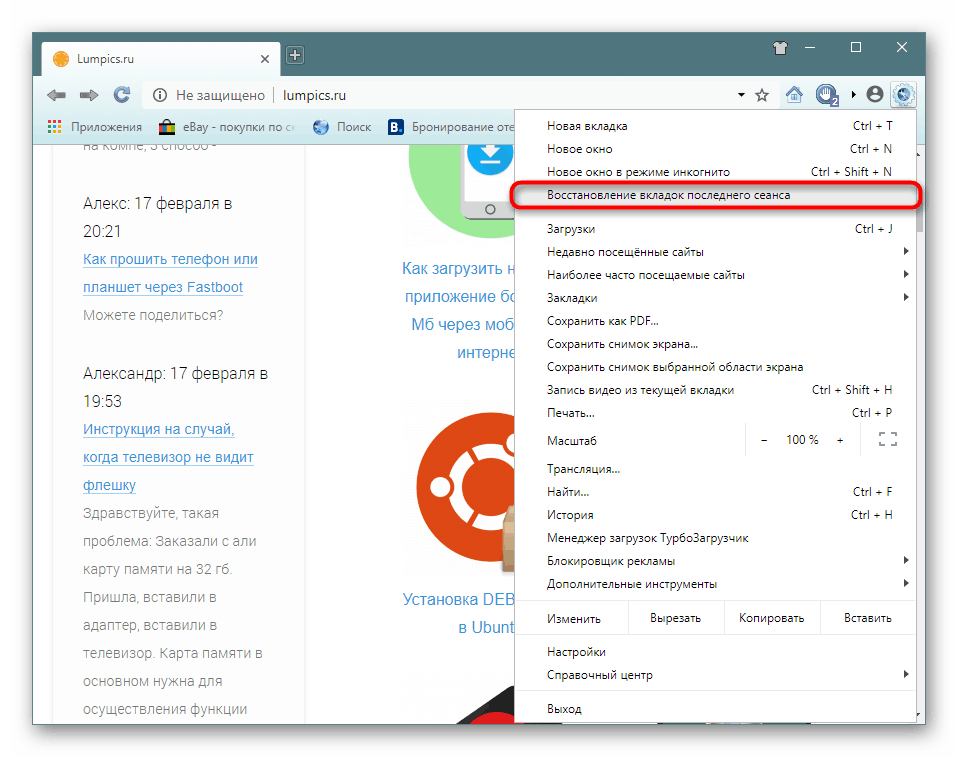Choose 'Печать...' menu item

(715, 413)
